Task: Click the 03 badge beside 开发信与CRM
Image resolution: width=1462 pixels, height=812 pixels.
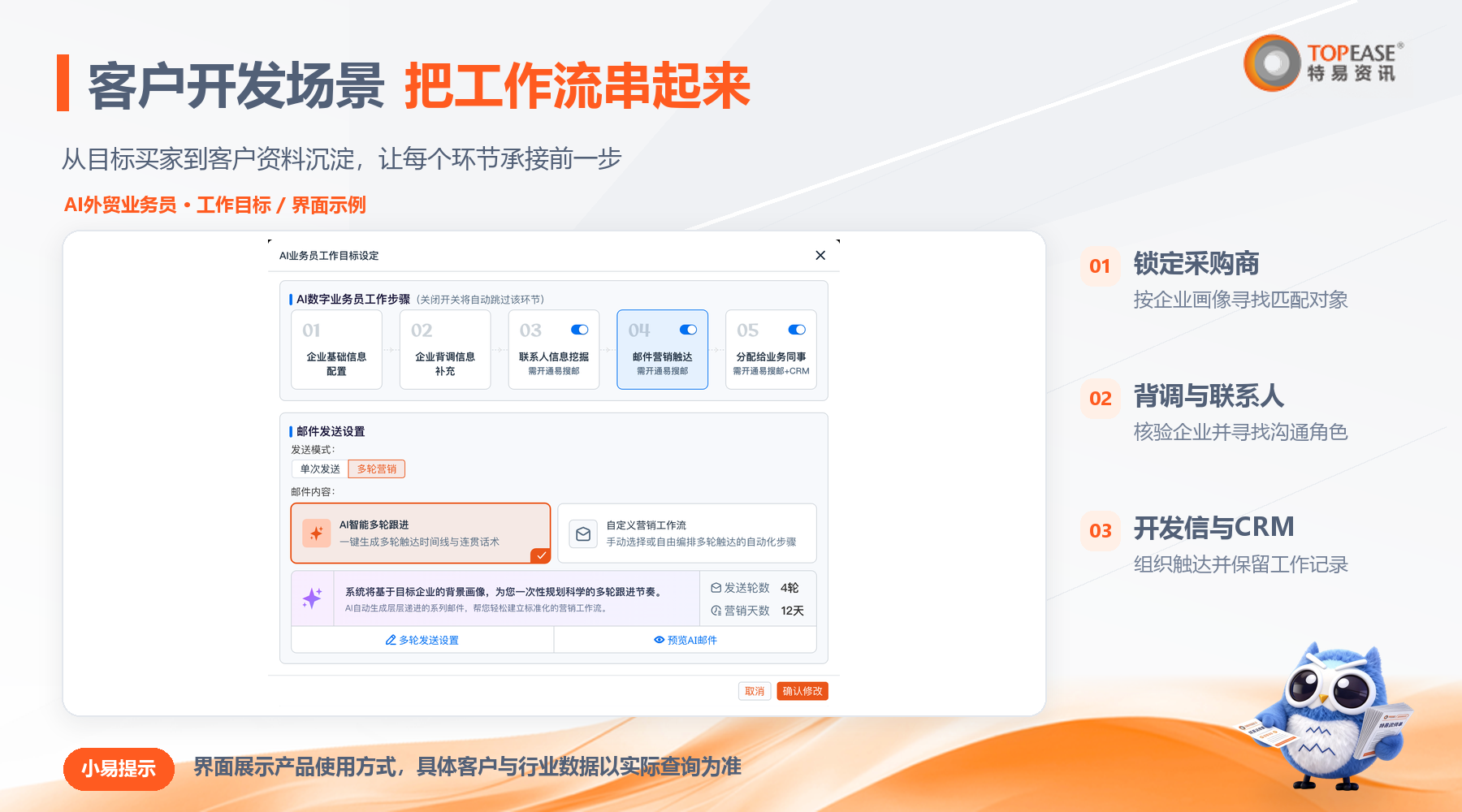Action: point(1100,530)
